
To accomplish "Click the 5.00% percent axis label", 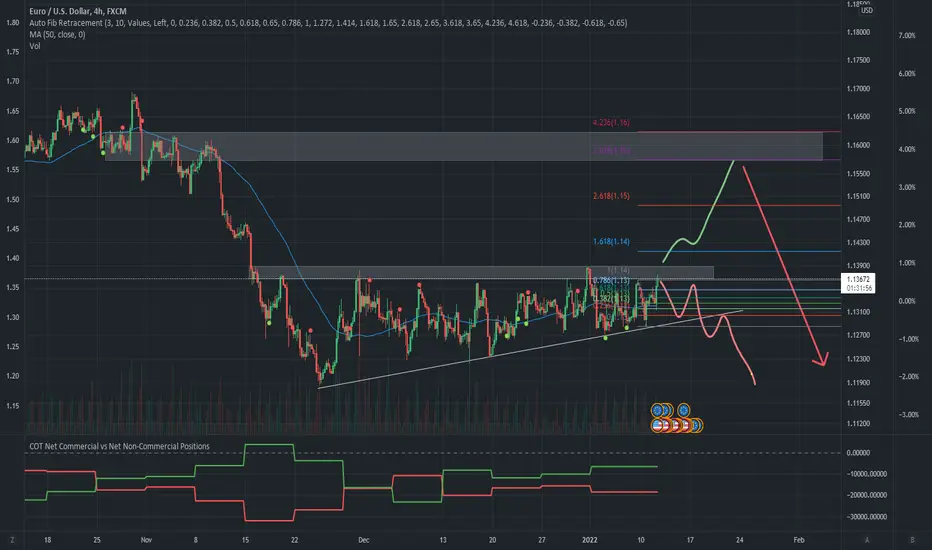I will [907, 111].
